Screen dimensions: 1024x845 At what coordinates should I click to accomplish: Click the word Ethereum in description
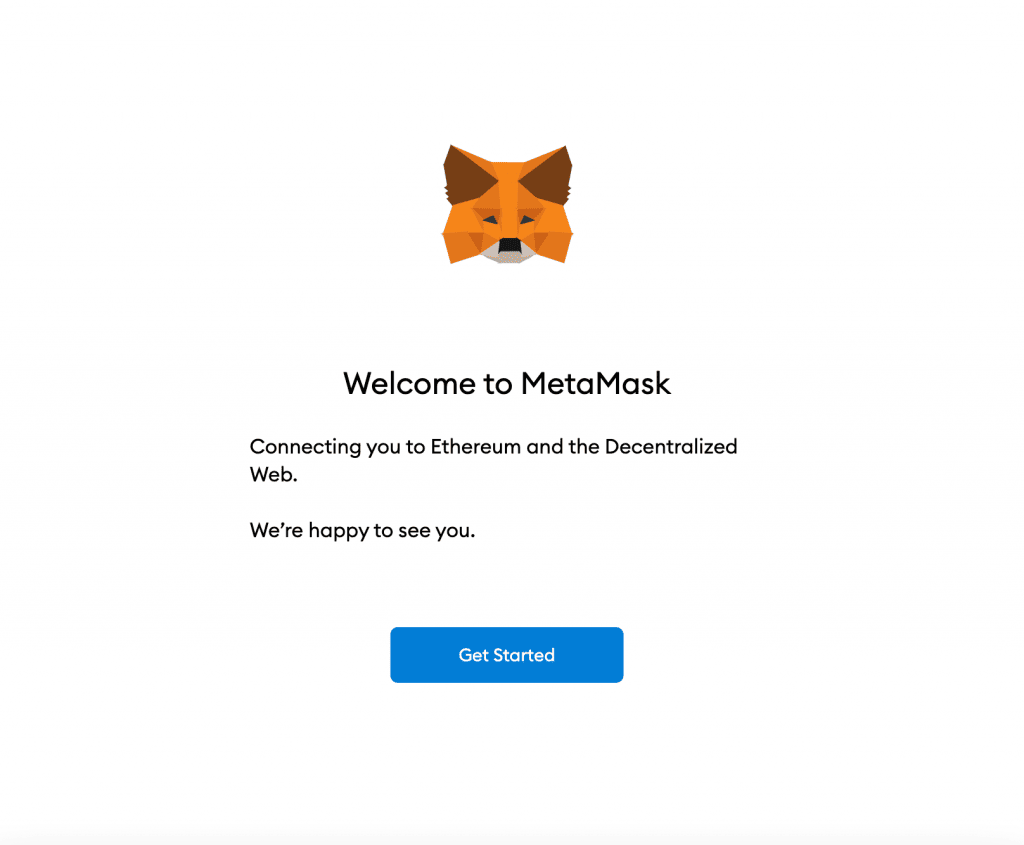[475, 447]
